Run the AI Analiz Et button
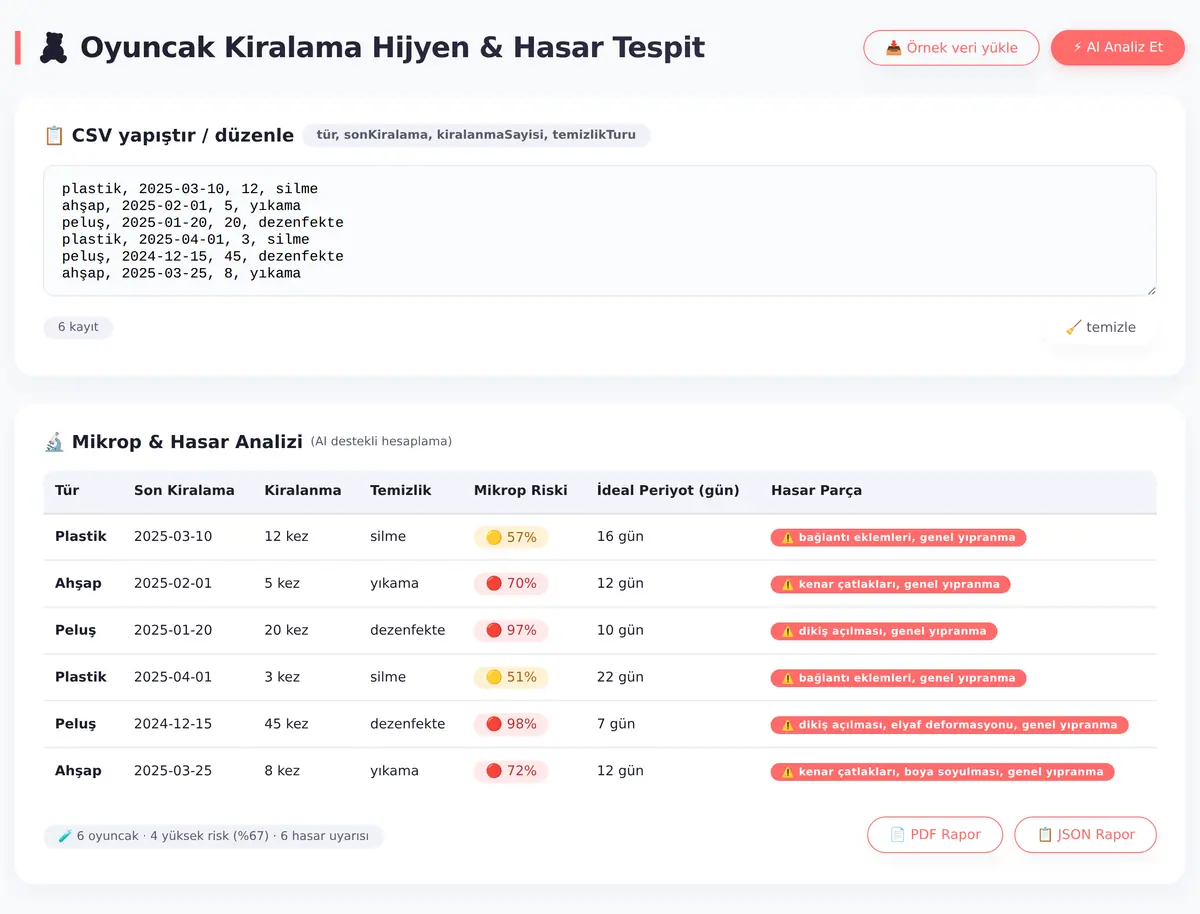The height and width of the screenshot is (914, 1200). coord(1117,47)
